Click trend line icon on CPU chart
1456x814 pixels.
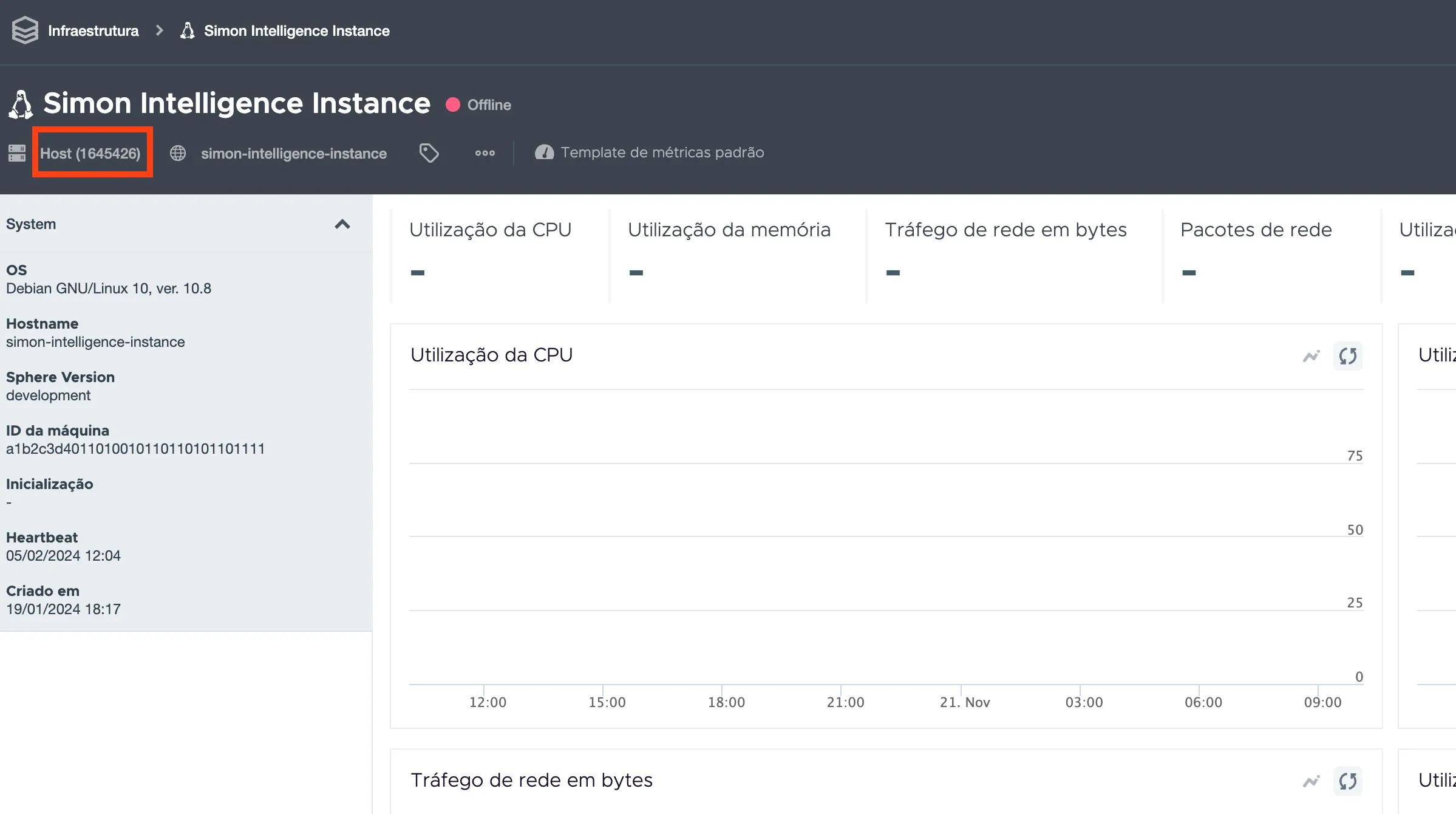[x=1311, y=356]
